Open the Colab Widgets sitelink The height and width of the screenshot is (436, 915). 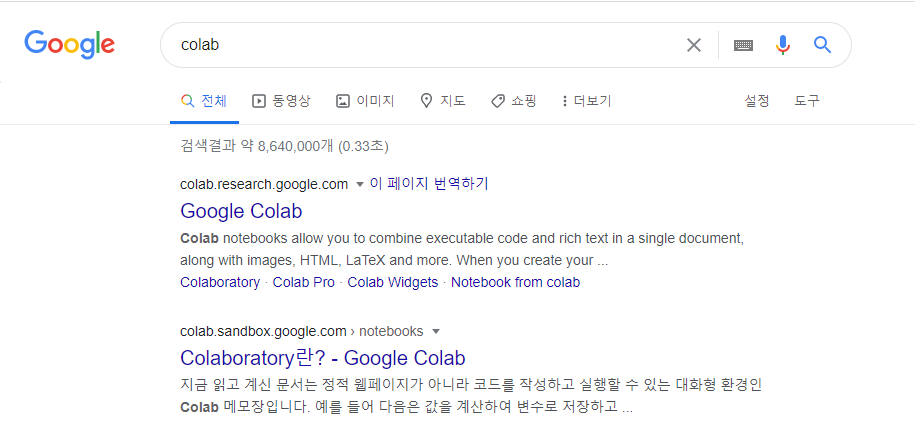click(393, 282)
